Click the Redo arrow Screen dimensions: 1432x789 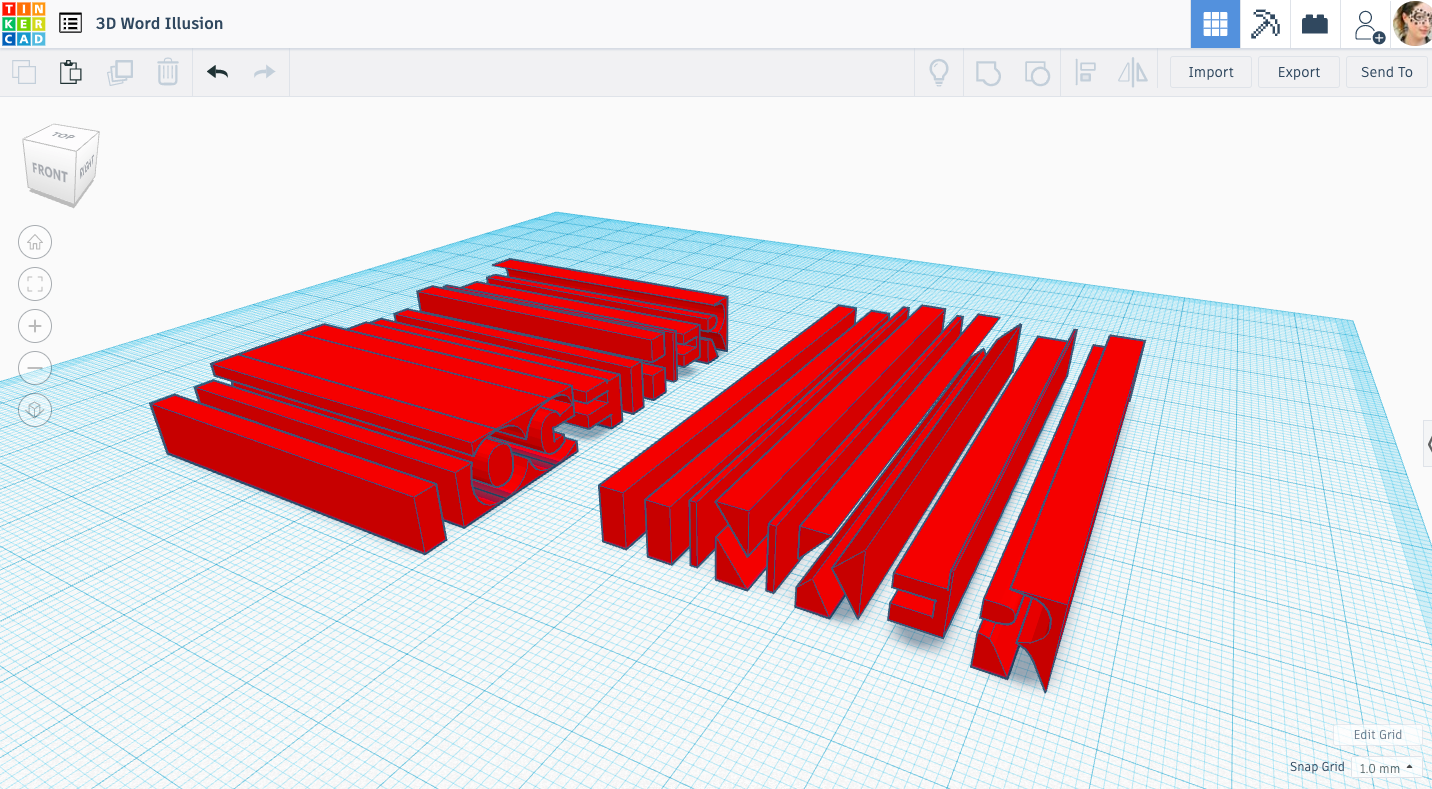pyautogui.click(x=264, y=72)
